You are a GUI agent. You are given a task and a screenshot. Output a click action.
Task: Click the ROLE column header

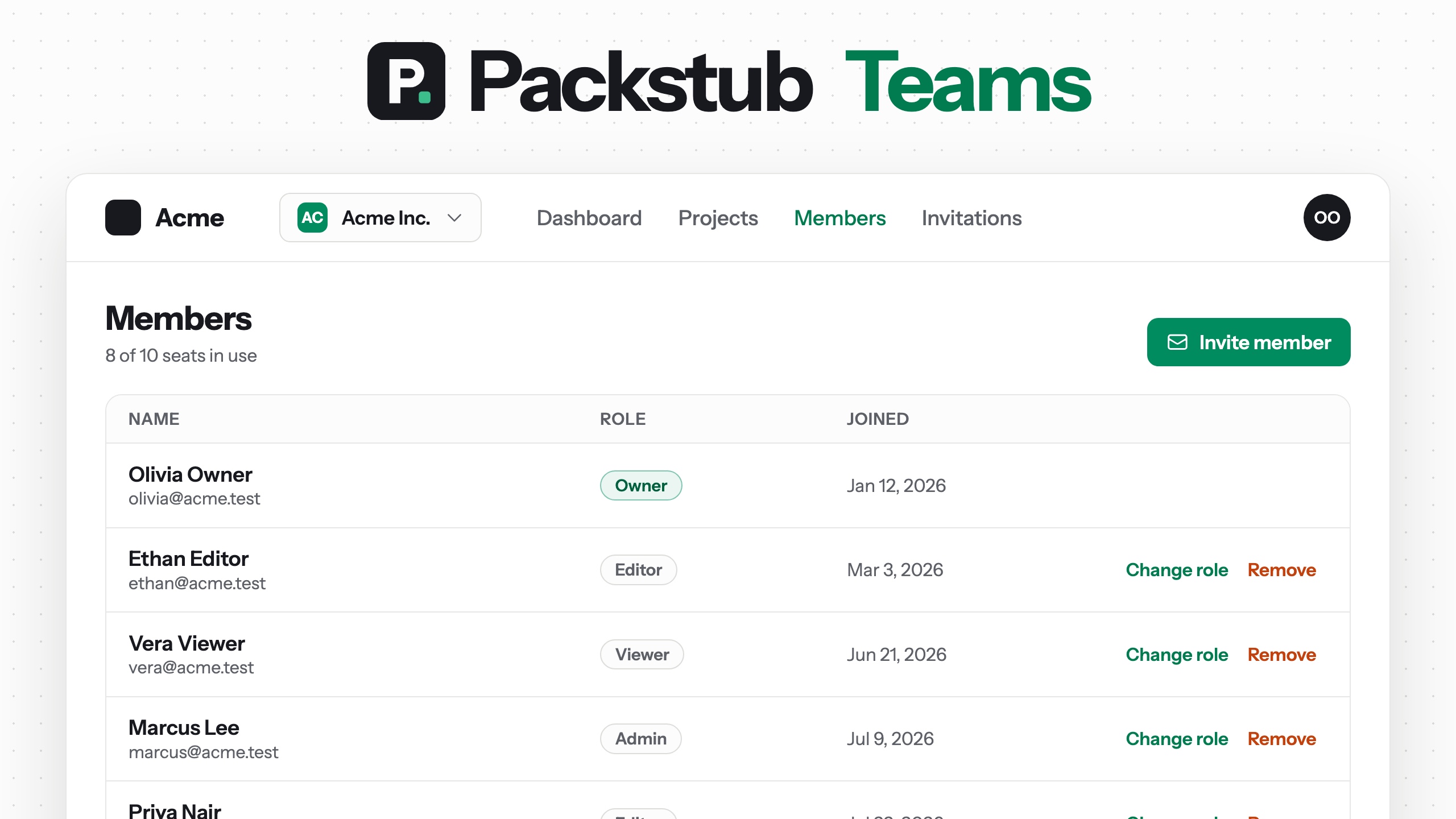tap(623, 419)
